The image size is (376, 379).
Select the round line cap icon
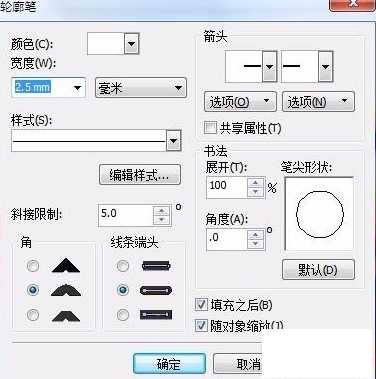(156, 290)
